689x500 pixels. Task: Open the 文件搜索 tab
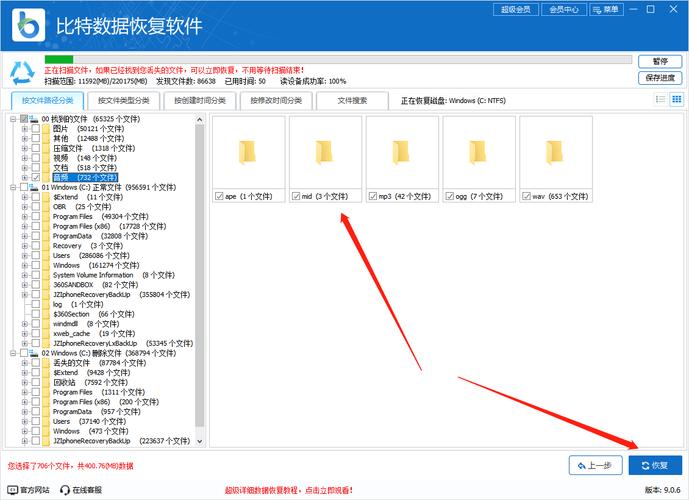click(x=352, y=101)
